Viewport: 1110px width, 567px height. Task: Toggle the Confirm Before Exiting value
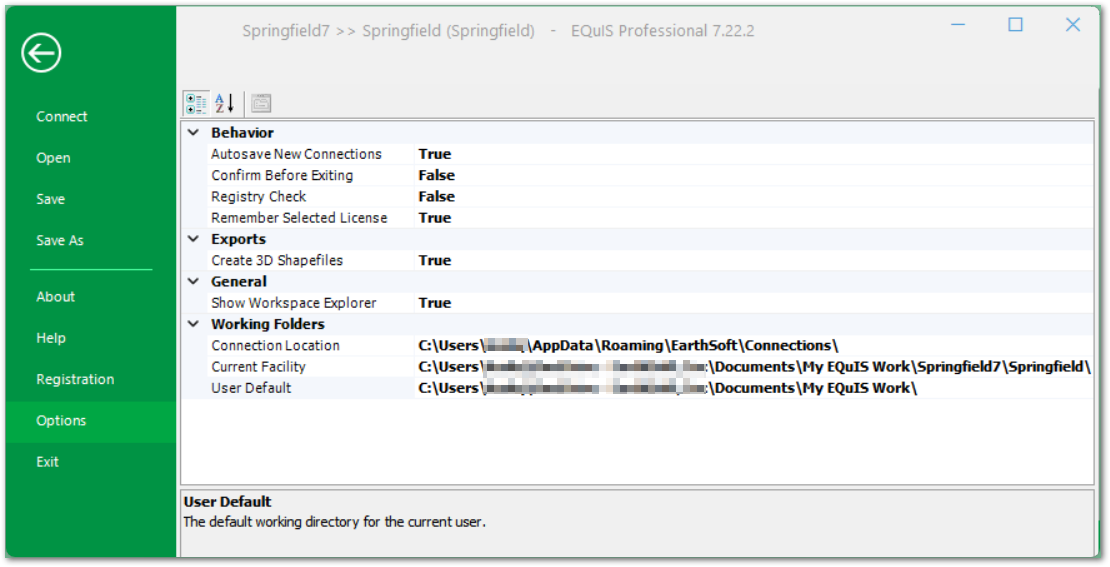437,176
